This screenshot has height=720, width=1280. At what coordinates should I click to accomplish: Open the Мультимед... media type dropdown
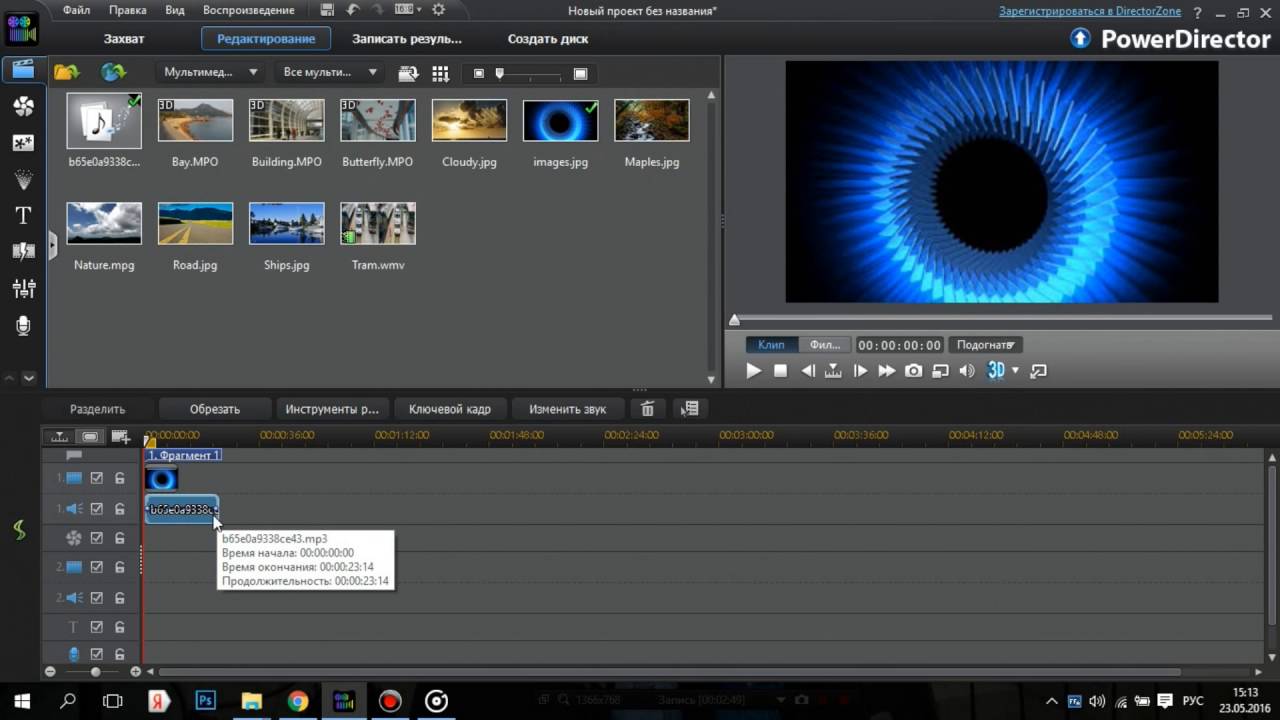coord(211,72)
